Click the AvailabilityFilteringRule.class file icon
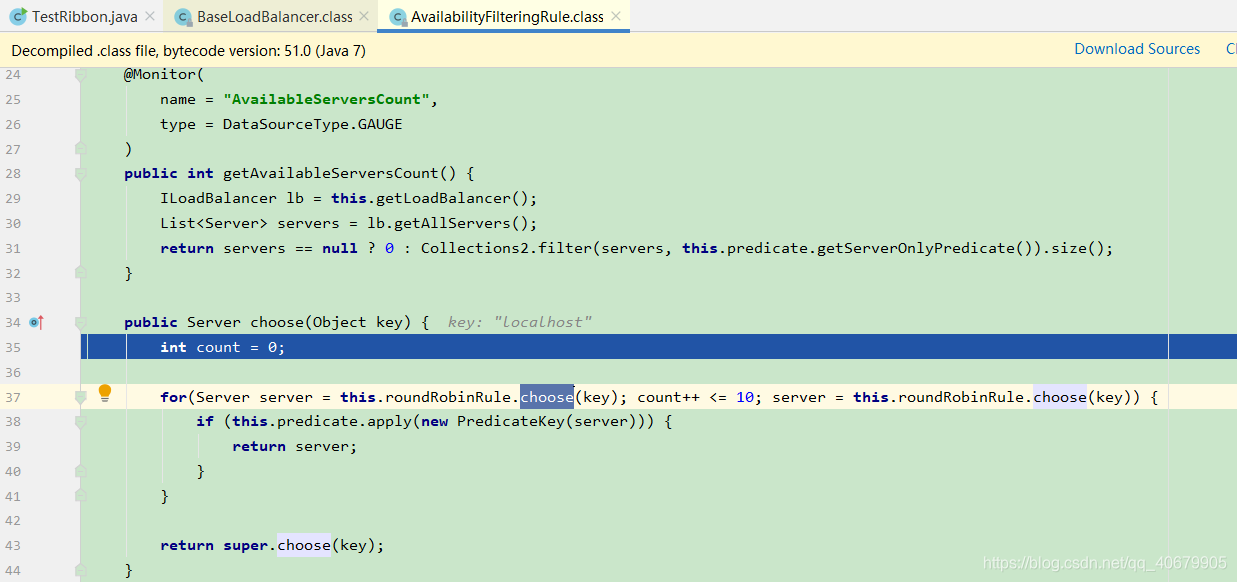 (397, 17)
